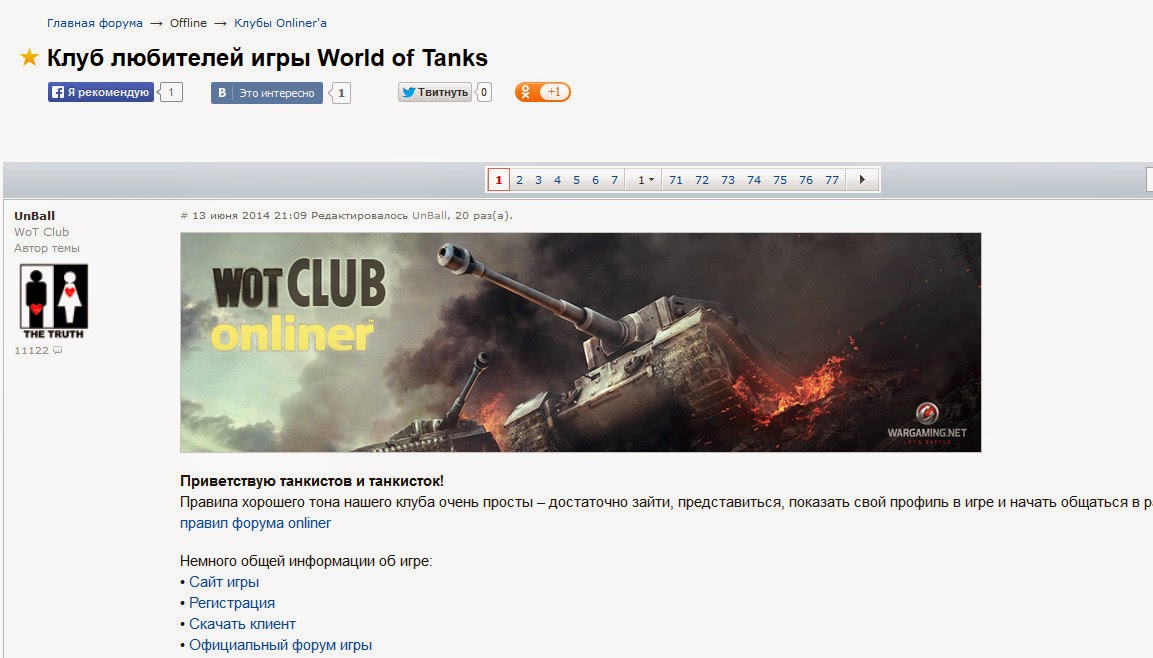Viewport: 1153px width, 658px height.
Task: Click UnBall's 'The Truth' avatar
Action: [x=54, y=301]
